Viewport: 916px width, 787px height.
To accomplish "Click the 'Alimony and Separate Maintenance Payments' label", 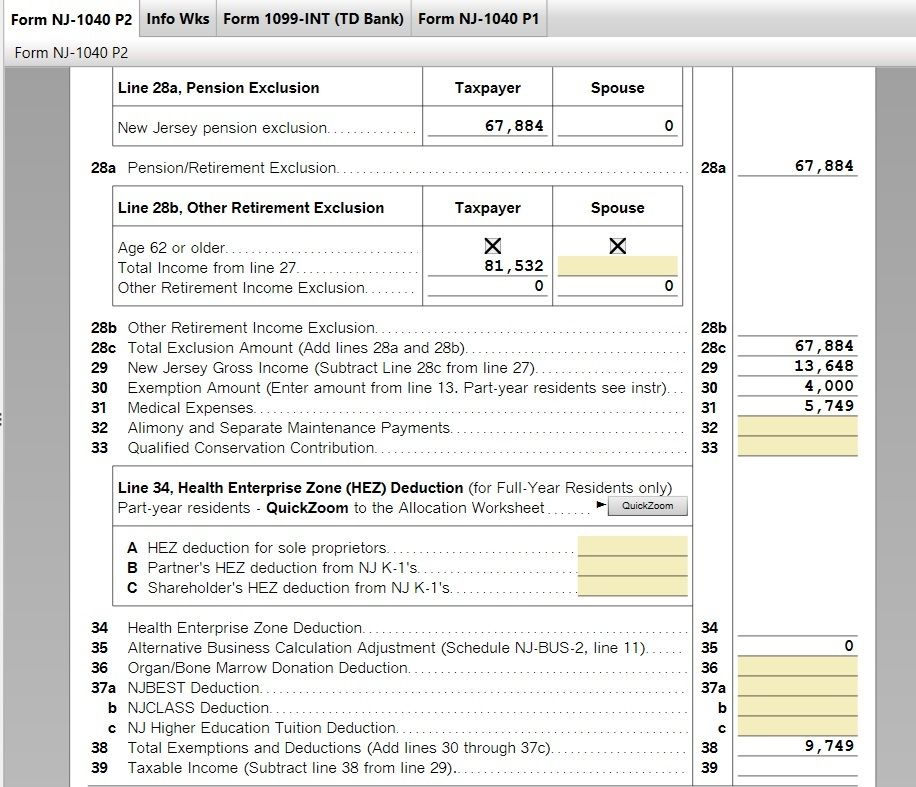I will [x=289, y=428].
